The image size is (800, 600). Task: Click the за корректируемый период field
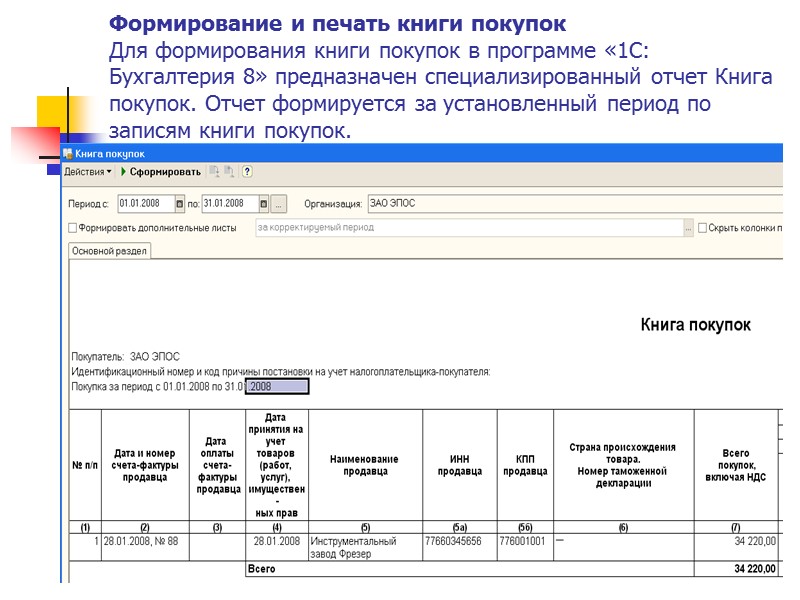click(469, 228)
